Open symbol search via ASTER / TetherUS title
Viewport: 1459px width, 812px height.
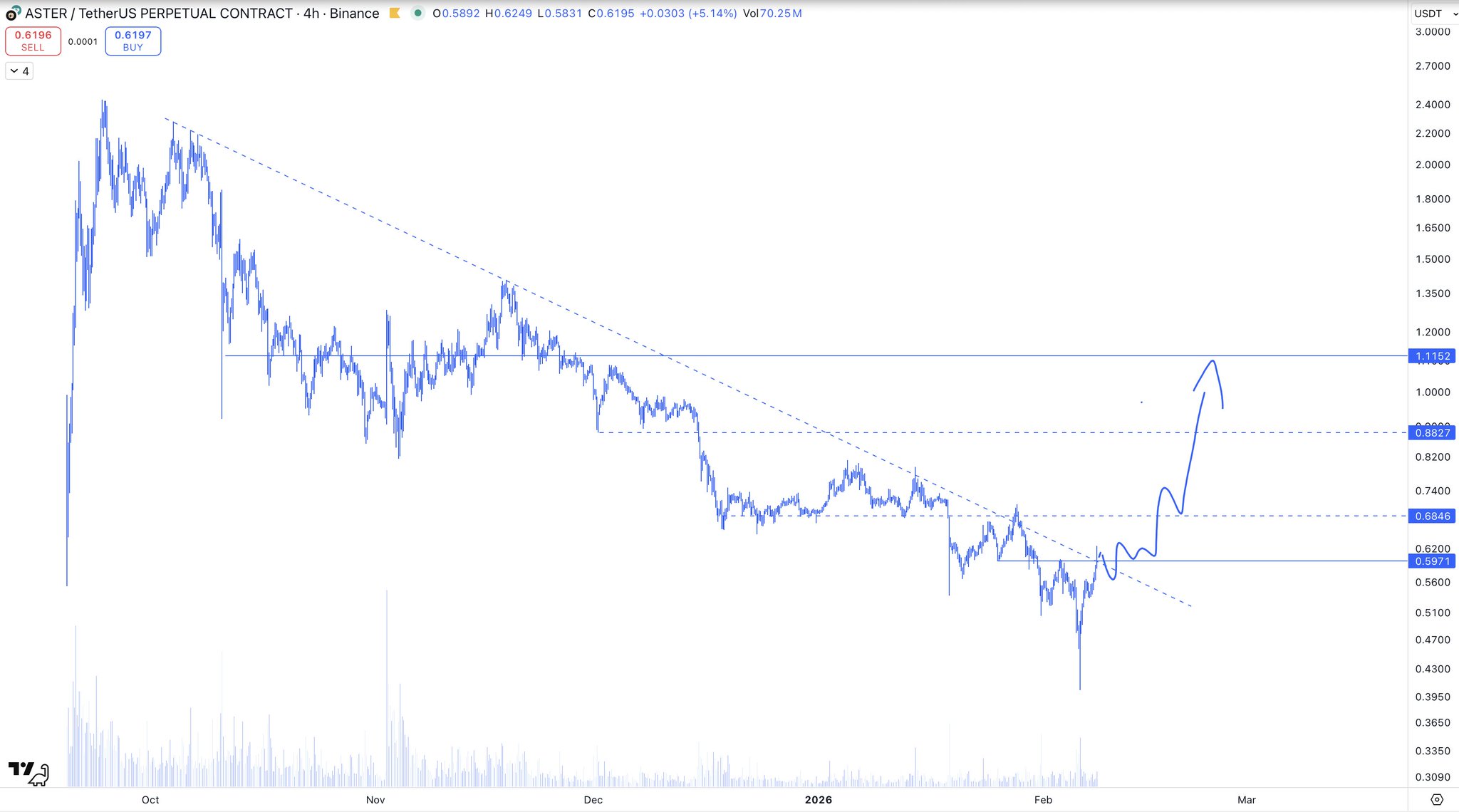pyautogui.click(x=199, y=14)
